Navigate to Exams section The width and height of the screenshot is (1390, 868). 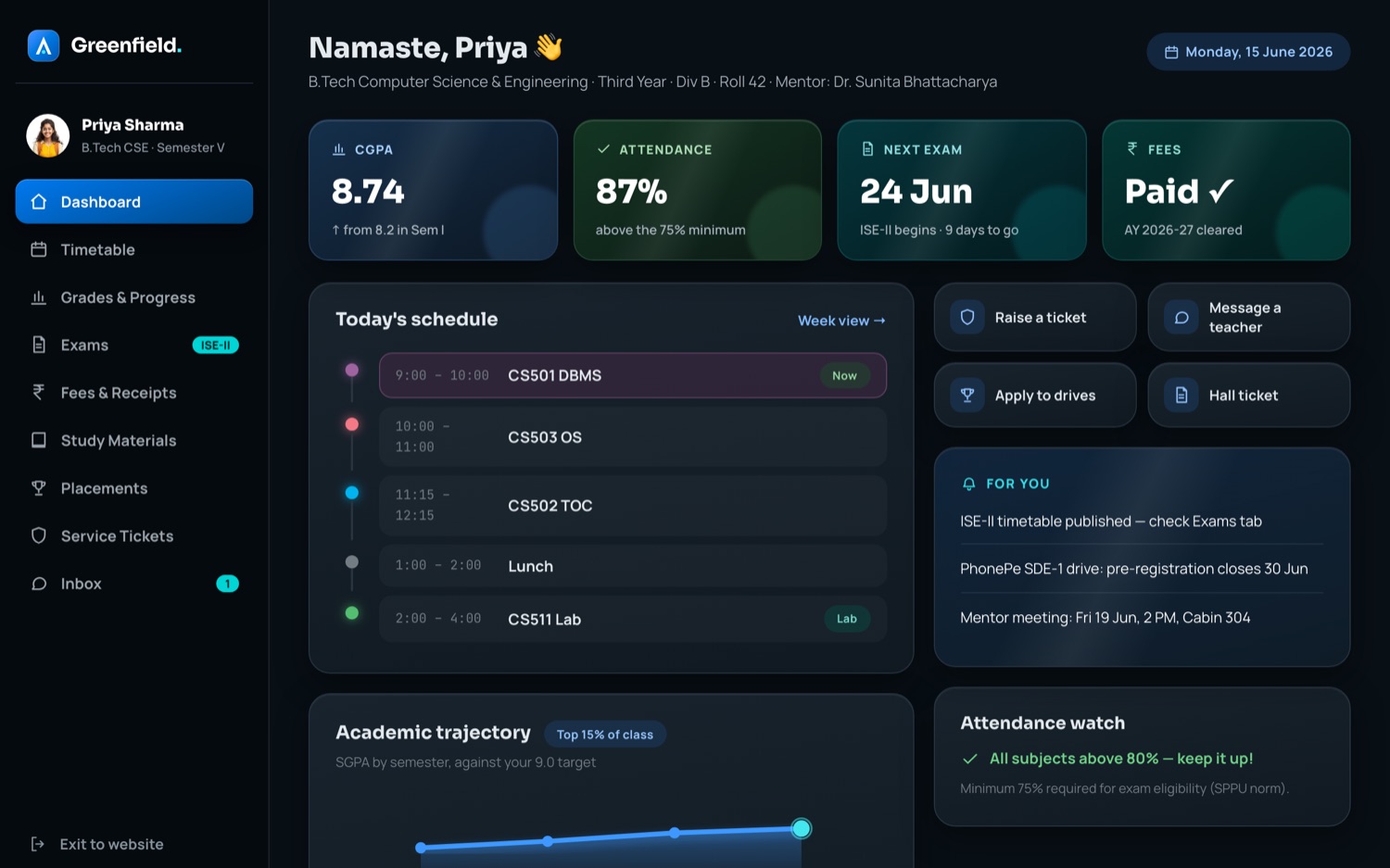[134, 345]
